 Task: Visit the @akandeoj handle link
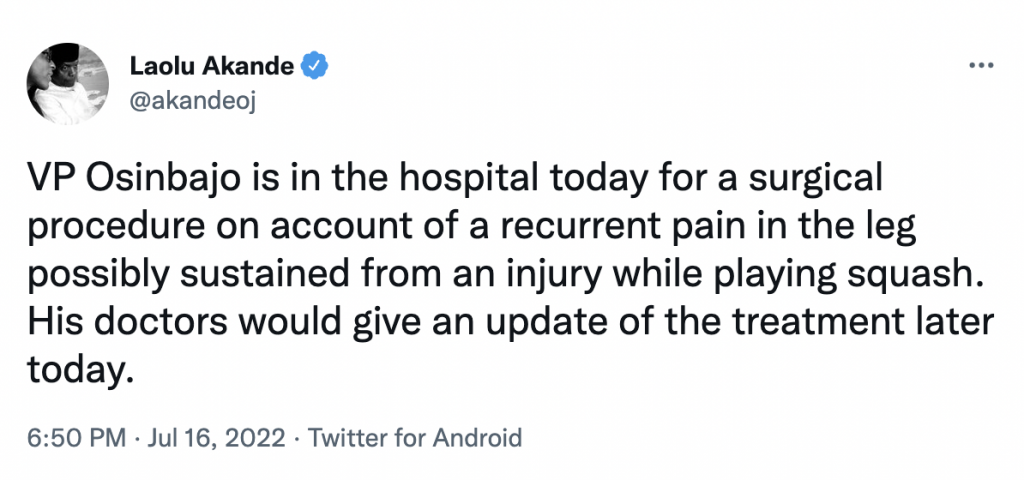tap(193, 102)
